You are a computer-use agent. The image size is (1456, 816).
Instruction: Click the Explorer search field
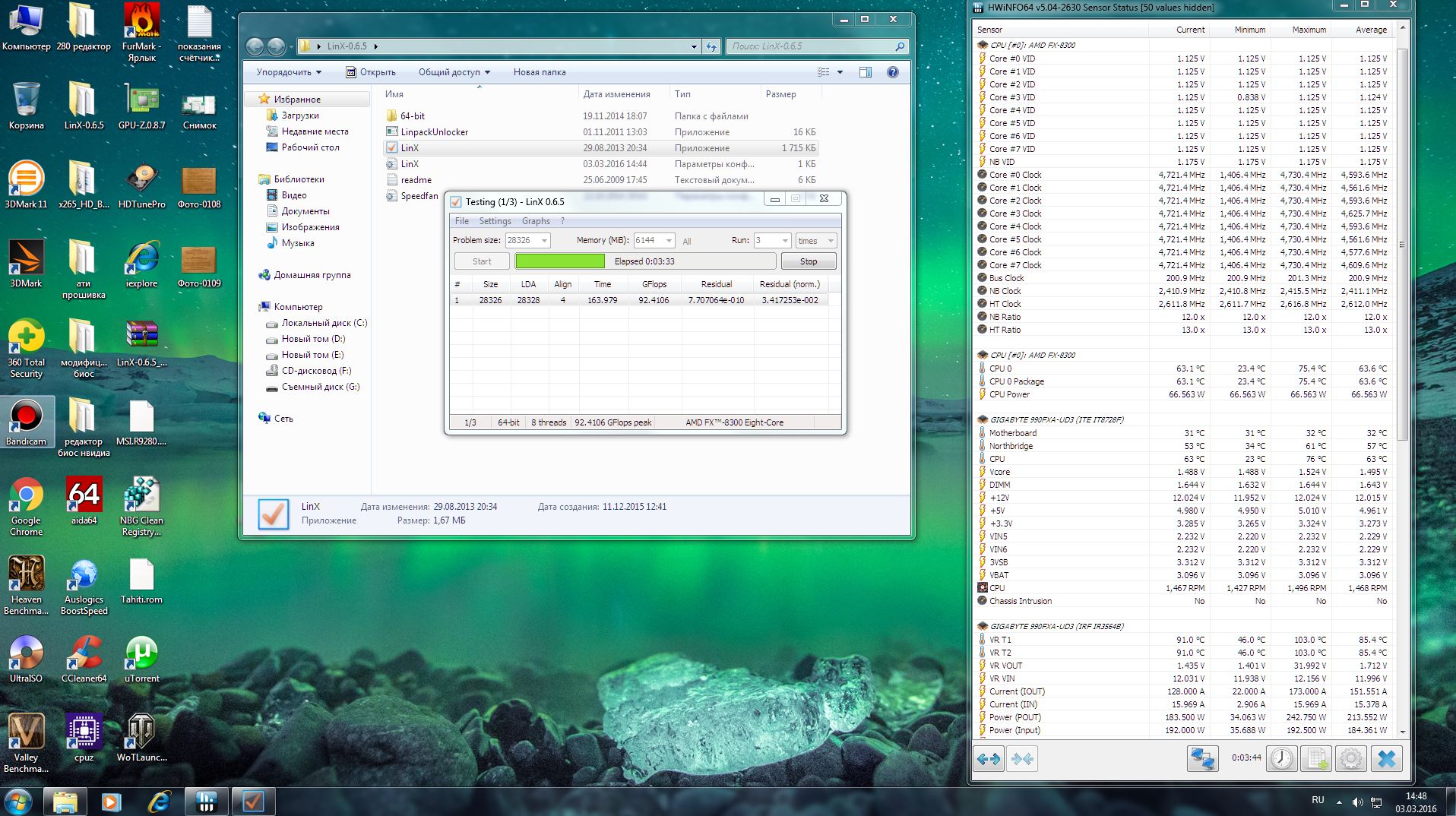coord(817,46)
